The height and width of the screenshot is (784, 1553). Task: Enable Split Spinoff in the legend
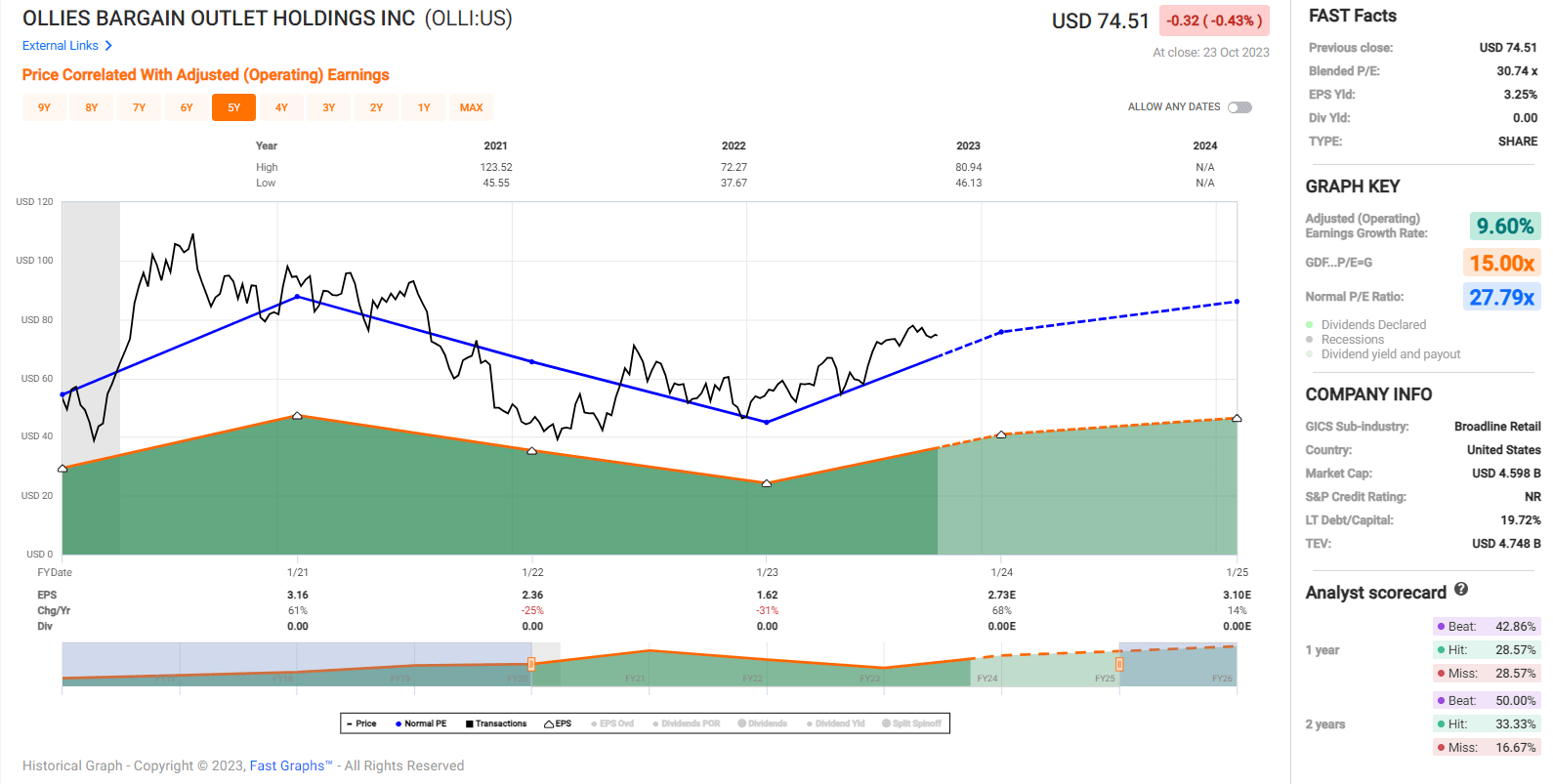[912, 723]
